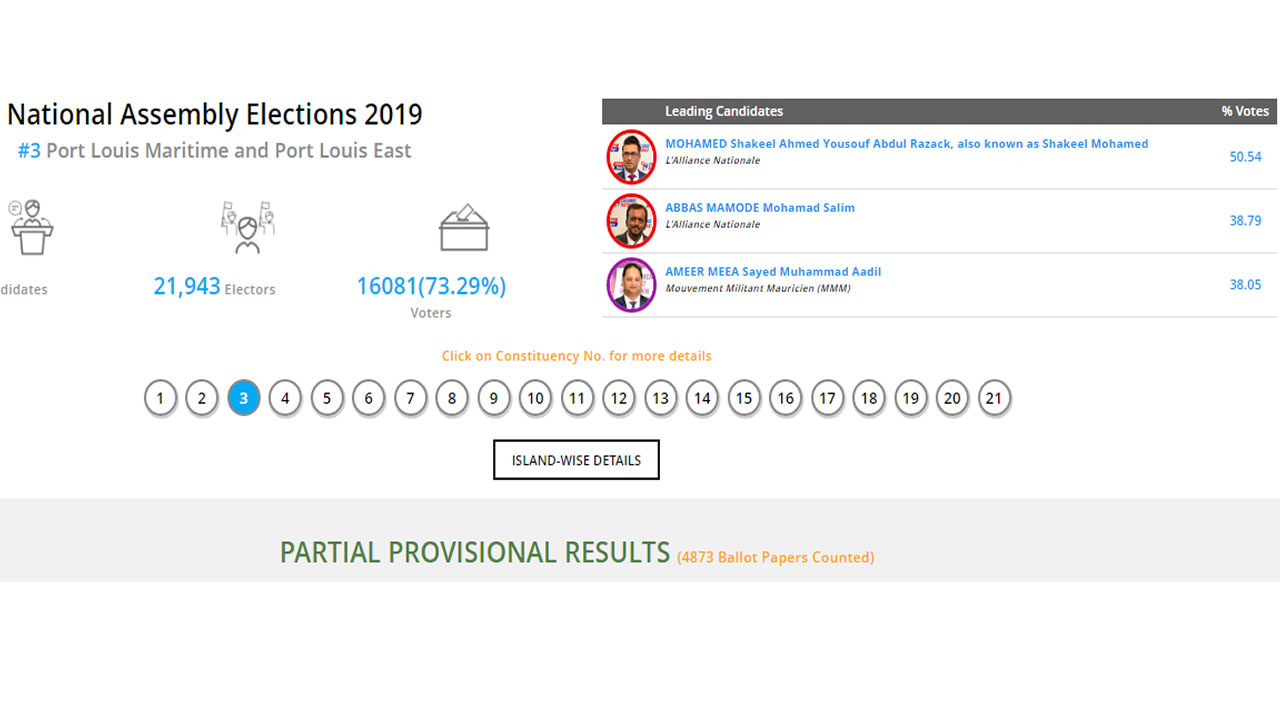Image resolution: width=1280 pixels, height=720 pixels.
Task: Click Ameer Meea's candidate photo
Action: coord(631,285)
